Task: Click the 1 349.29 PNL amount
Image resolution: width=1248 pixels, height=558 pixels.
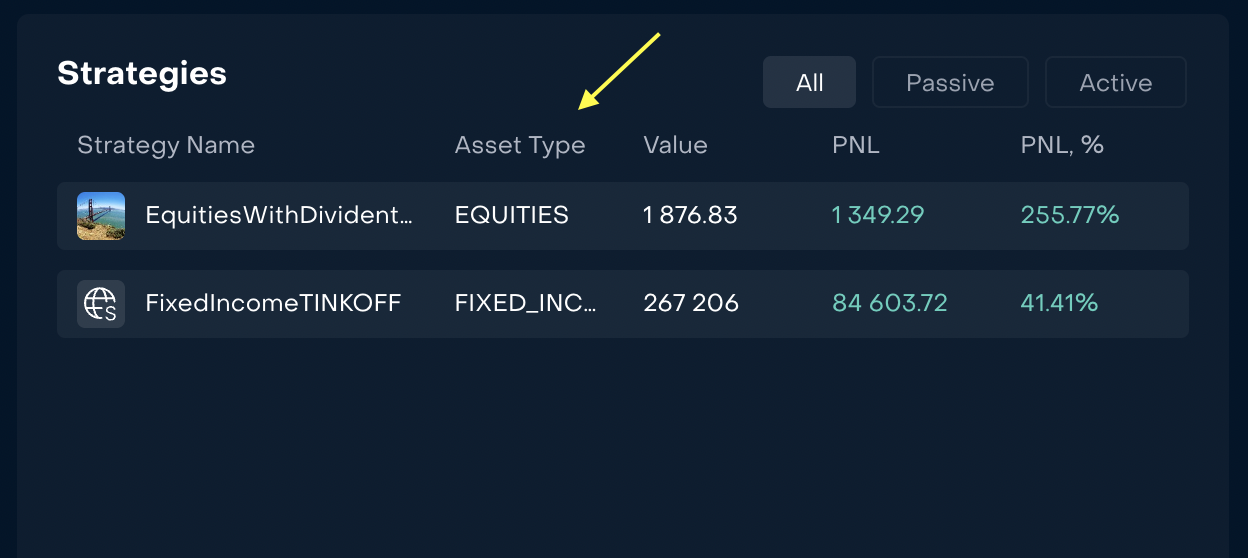Action: coord(878,215)
